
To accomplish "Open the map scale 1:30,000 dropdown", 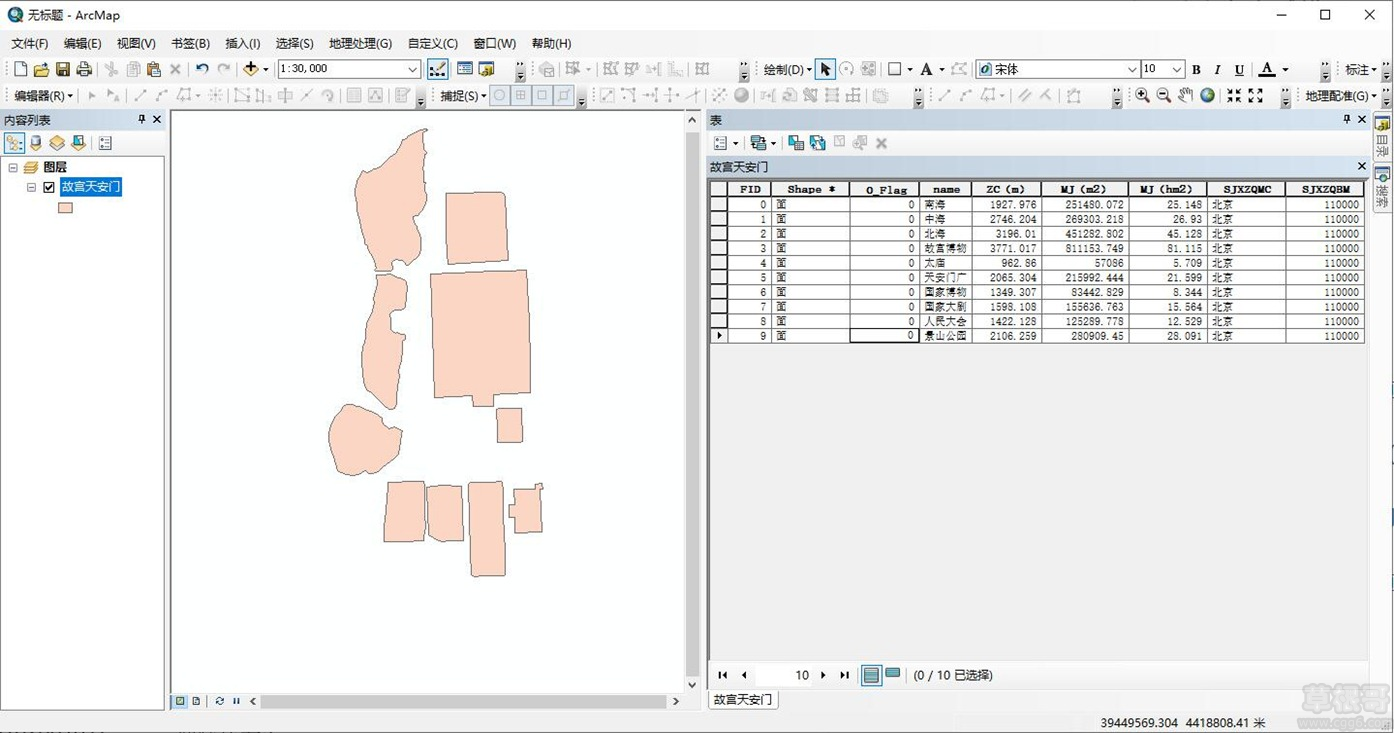I will (413, 69).
